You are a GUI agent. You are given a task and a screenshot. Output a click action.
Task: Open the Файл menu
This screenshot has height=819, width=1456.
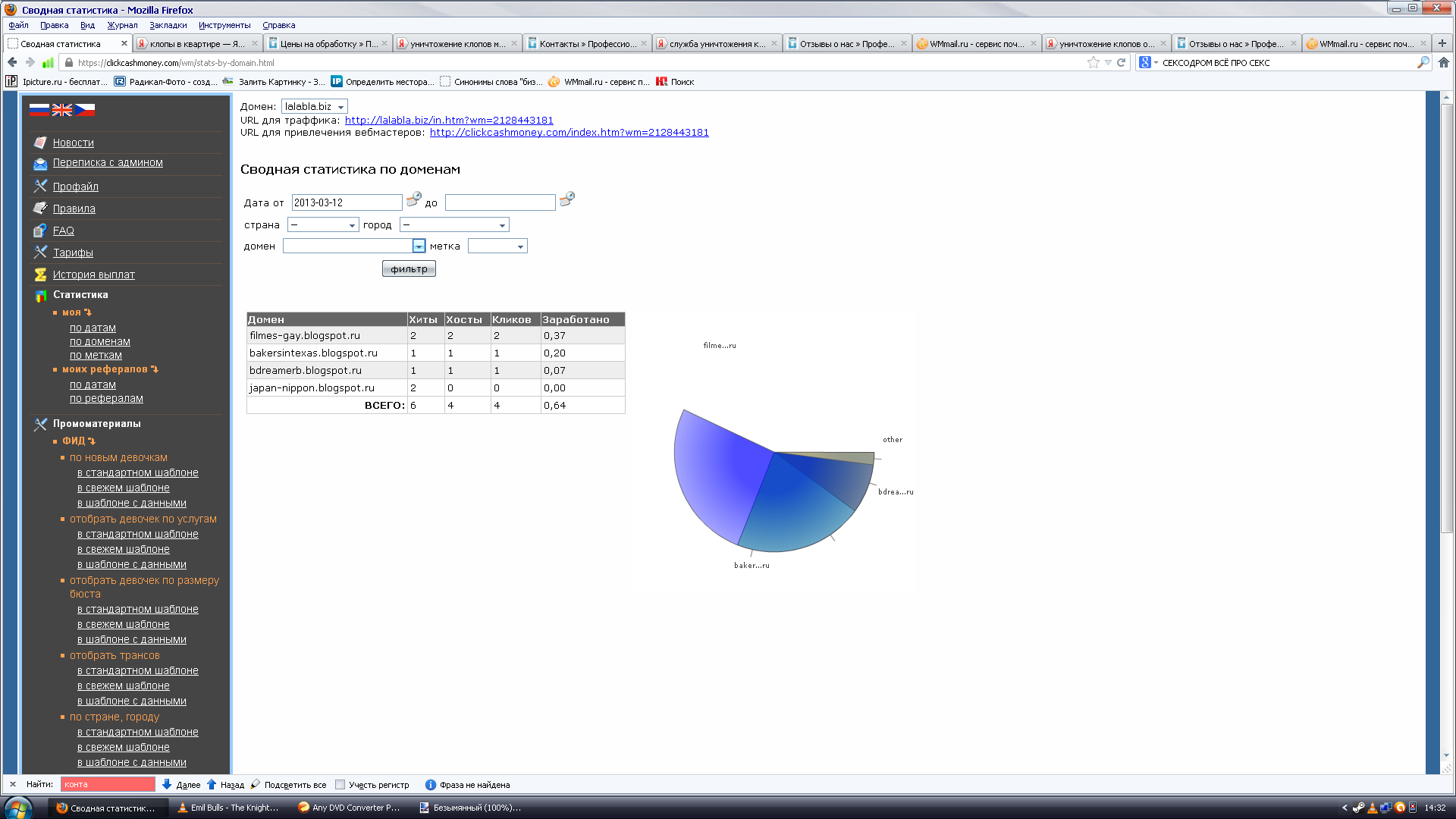(18, 25)
